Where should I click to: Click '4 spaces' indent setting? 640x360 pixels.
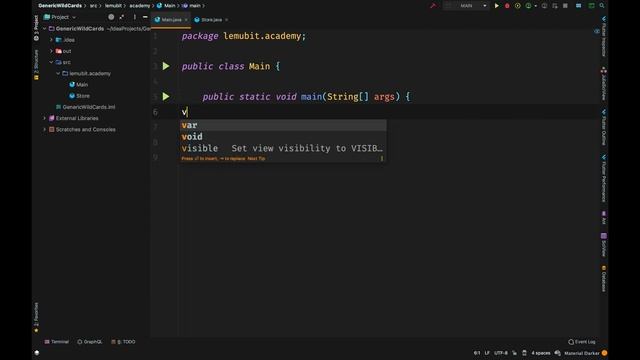pos(540,353)
